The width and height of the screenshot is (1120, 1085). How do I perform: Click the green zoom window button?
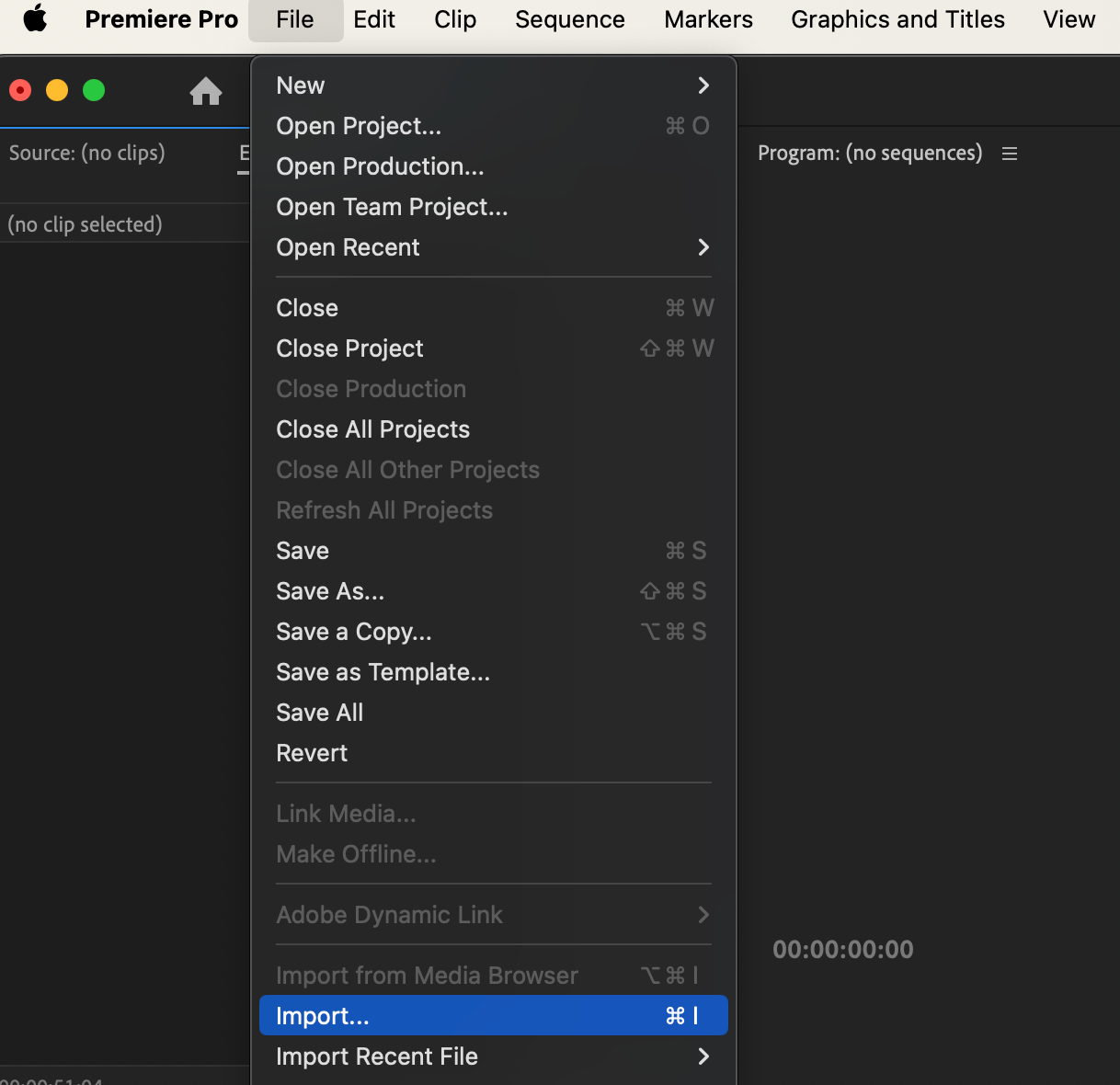94,90
